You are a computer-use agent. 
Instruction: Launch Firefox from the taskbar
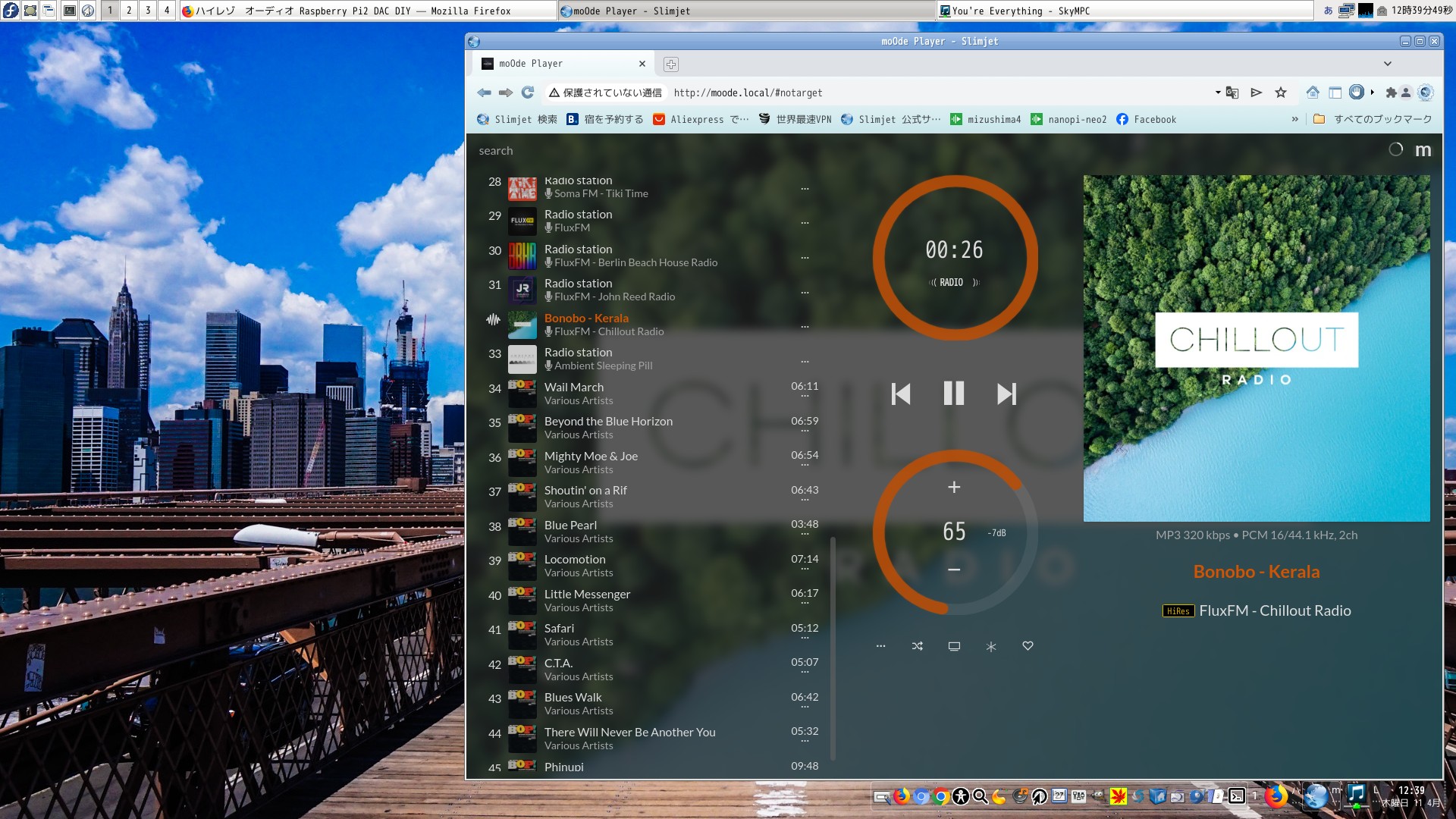(901, 797)
